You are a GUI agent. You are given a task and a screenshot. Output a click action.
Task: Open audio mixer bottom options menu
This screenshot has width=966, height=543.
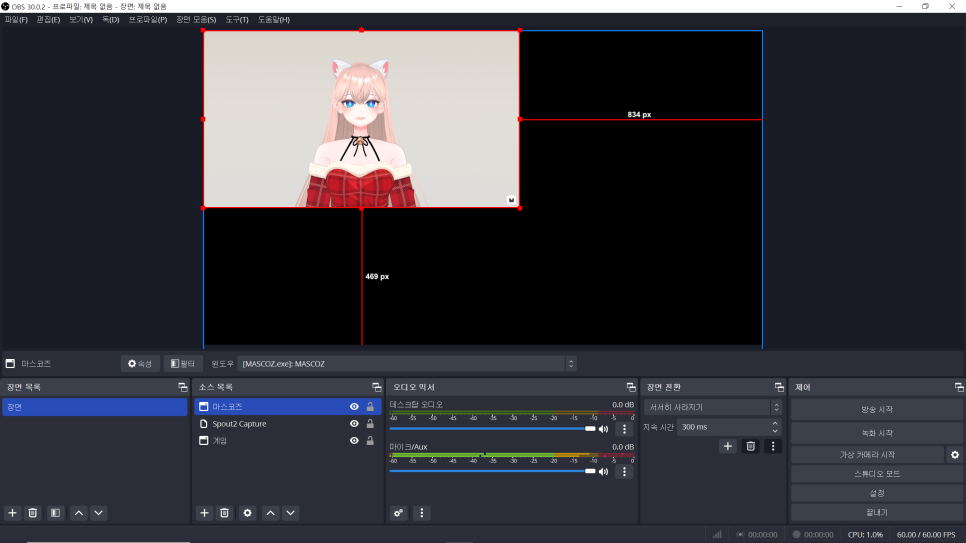tap(421, 513)
